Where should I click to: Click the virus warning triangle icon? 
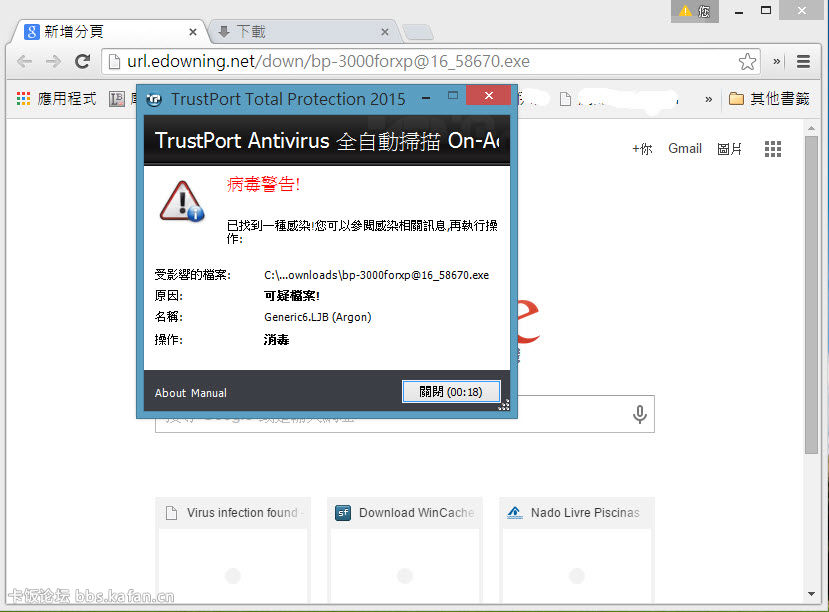click(x=181, y=201)
